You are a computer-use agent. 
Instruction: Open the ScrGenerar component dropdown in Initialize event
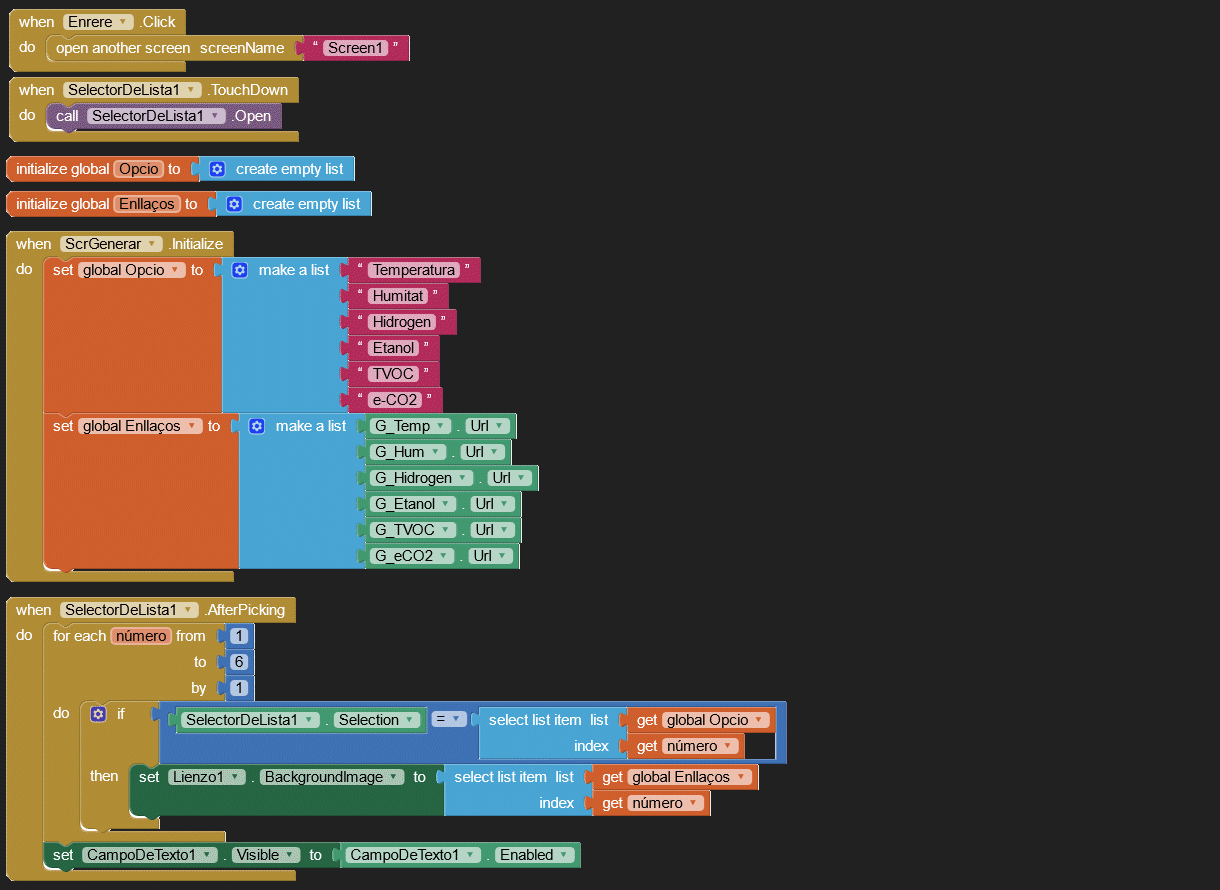152,244
